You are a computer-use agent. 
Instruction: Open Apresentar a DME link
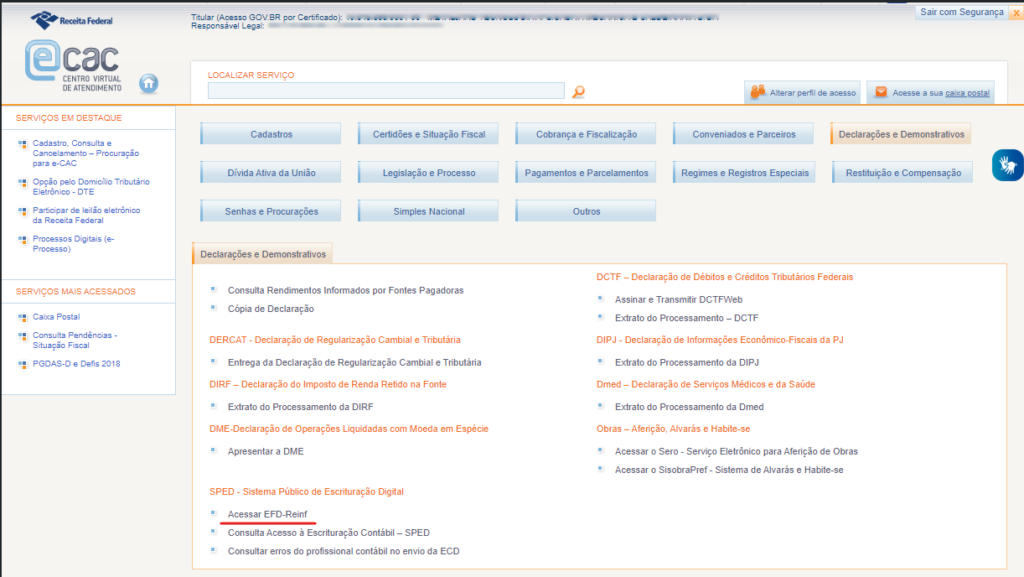tap(265, 451)
